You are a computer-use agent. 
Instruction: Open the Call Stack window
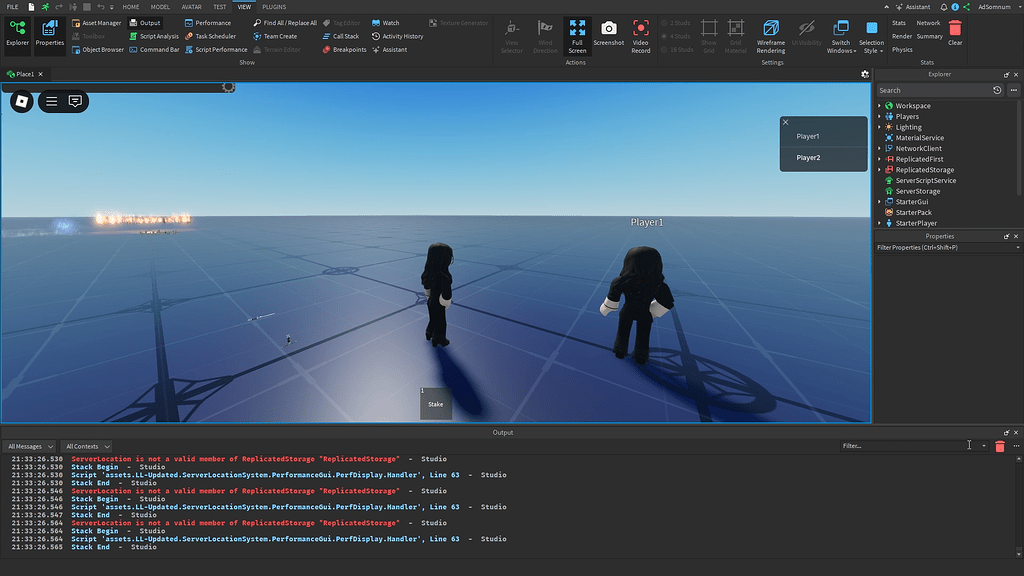[340, 37]
